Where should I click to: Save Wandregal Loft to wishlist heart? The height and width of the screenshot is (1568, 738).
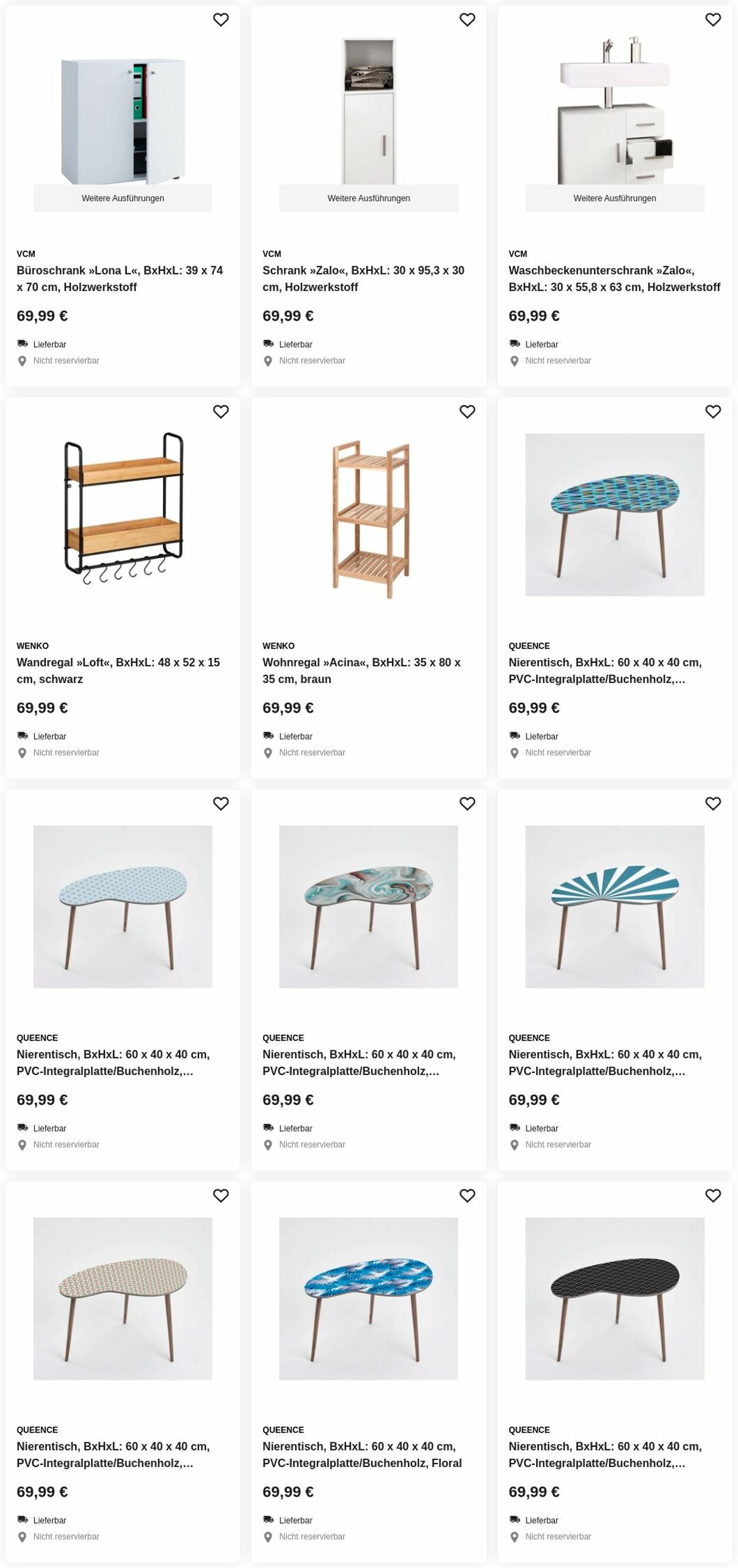click(220, 412)
